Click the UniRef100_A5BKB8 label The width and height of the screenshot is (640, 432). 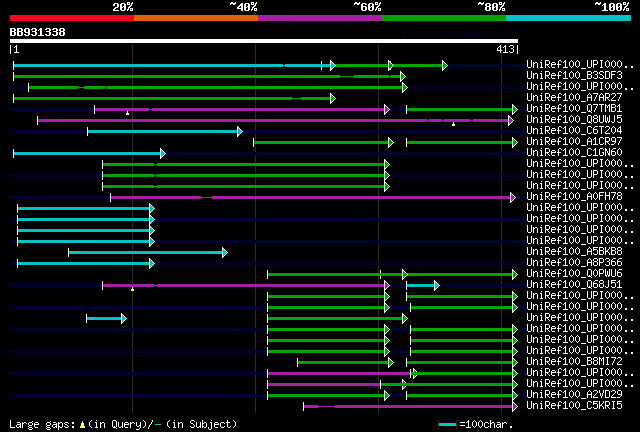click(x=574, y=252)
